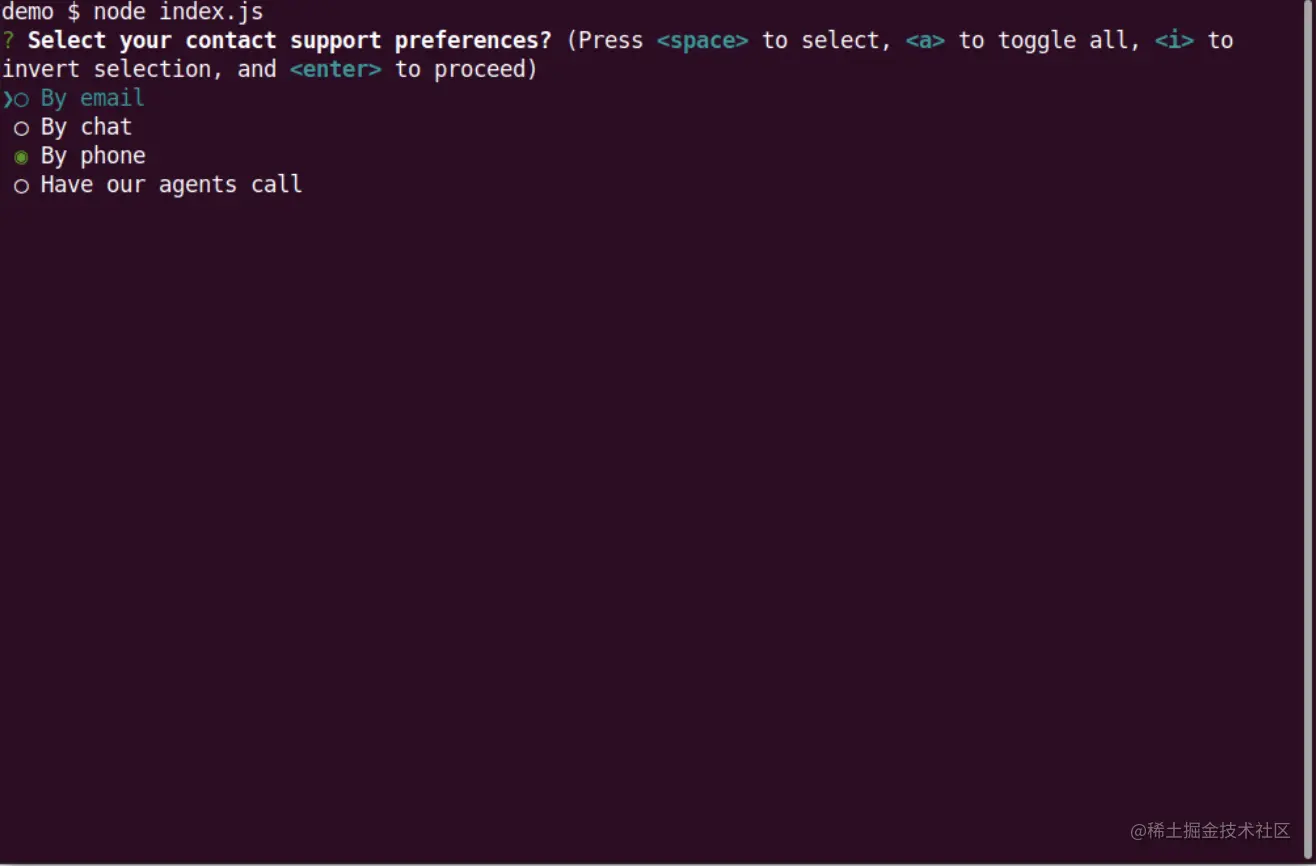Toggle the Have our agents call circle
The image size is (1316, 866).
pos(21,186)
